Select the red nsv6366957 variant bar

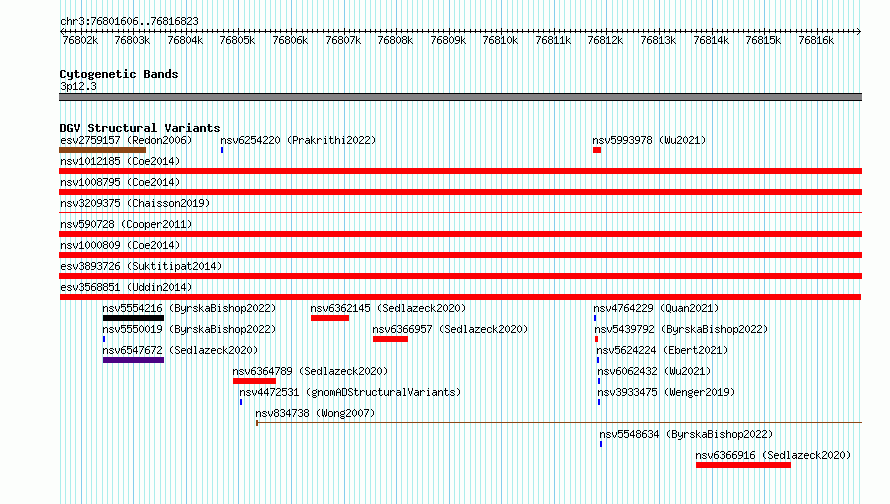(x=391, y=339)
